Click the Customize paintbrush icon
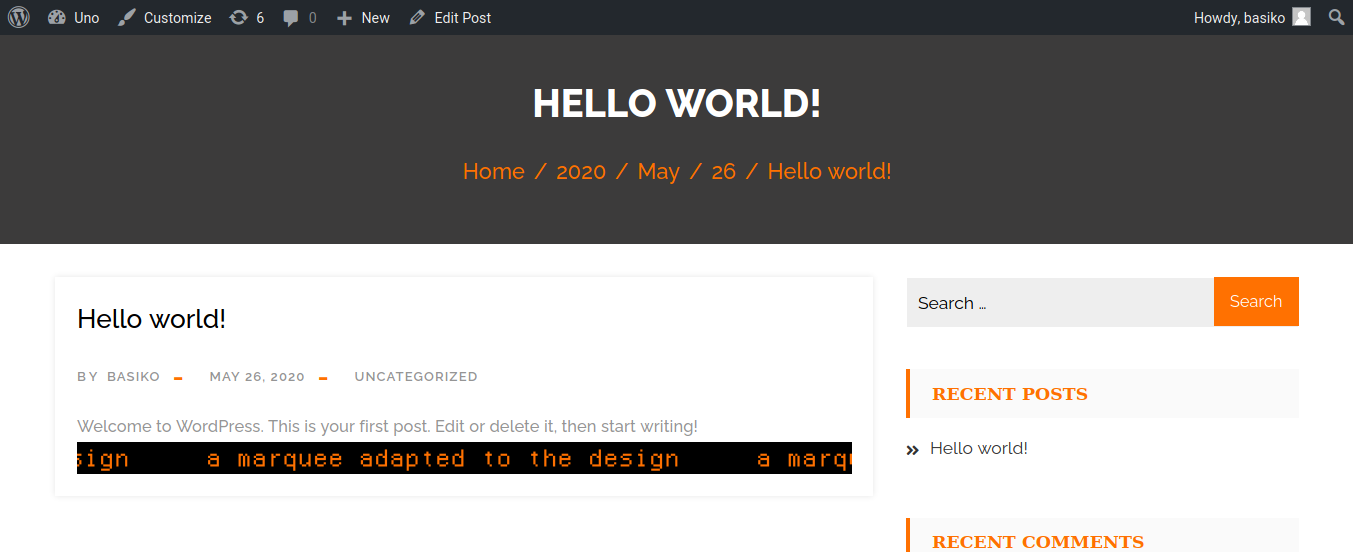This screenshot has height=552, width=1353. (x=126, y=17)
